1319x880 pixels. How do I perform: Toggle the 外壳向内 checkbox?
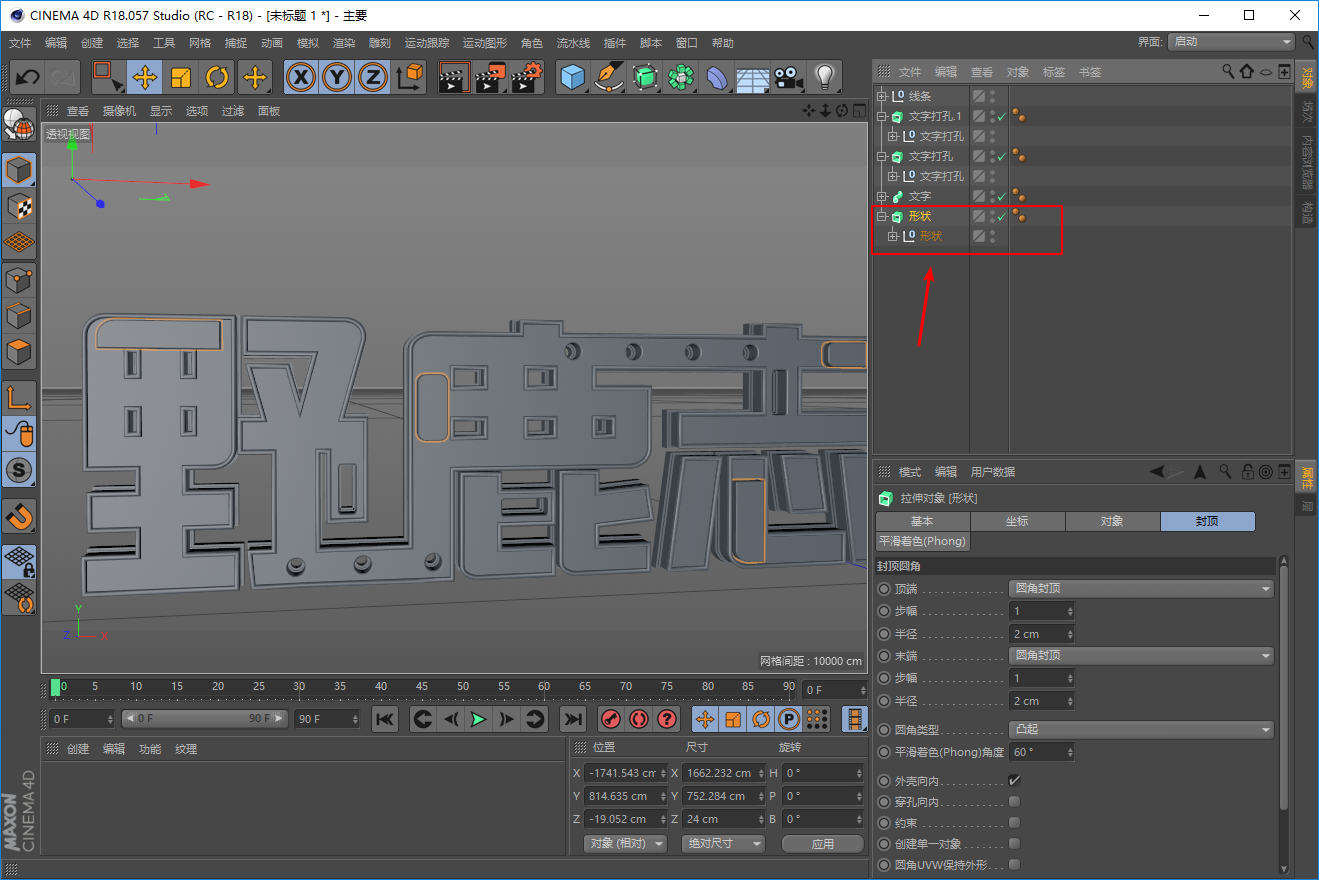[x=1014, y=780]
